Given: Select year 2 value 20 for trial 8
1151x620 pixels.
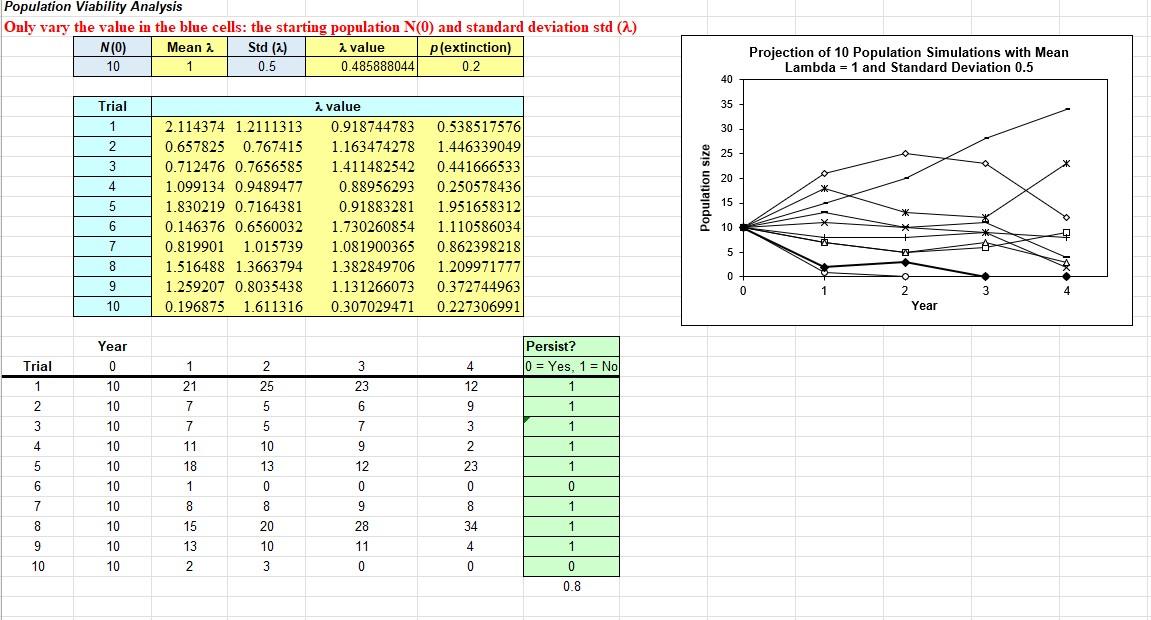Looking at the screenshot, I should click(266, 527).
